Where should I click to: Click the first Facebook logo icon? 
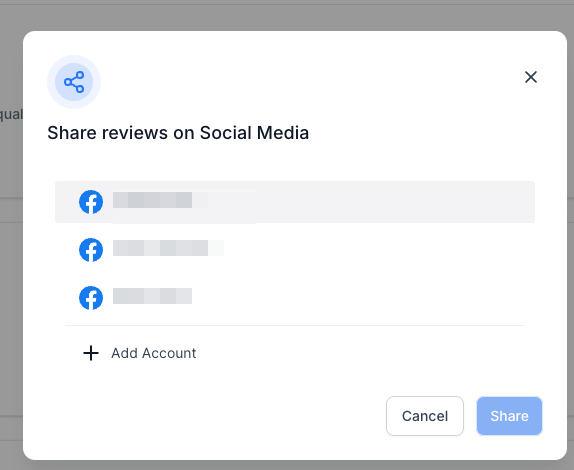pyautogui.click(x=91, y=202)
